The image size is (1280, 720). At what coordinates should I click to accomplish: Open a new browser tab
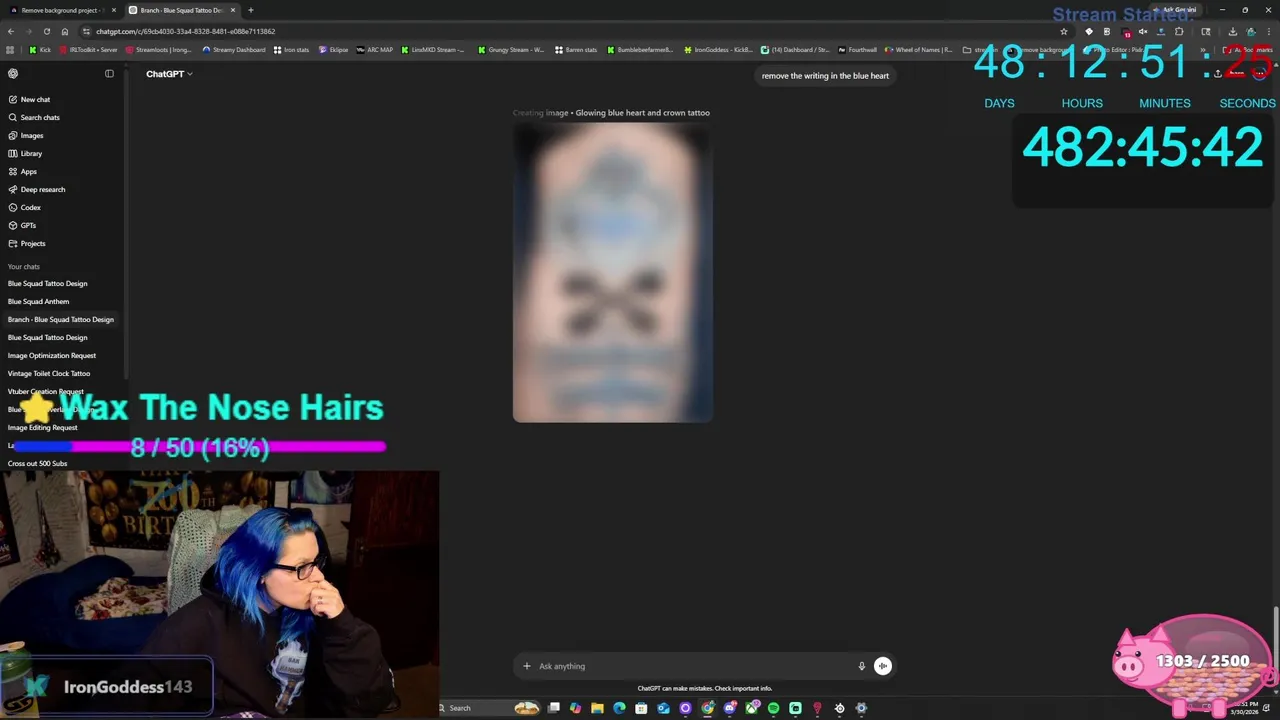[251, 10]
